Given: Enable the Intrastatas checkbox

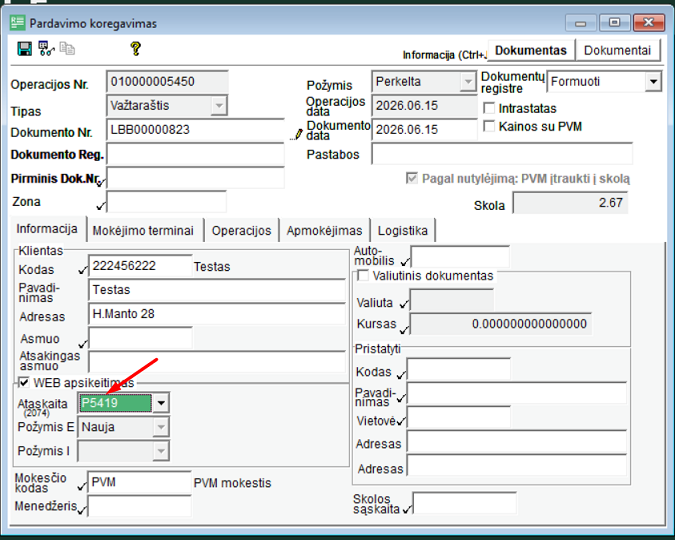Looking at the screenshot, I should click(489, 108).
